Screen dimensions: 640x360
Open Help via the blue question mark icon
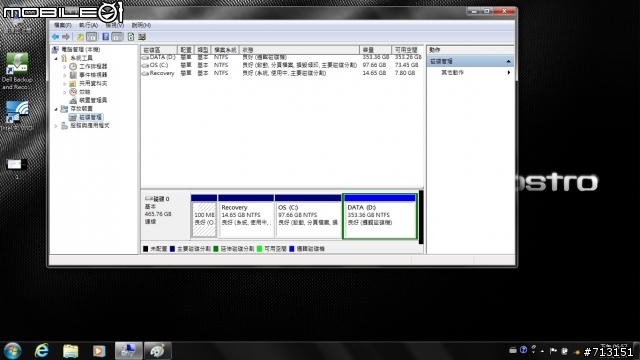(x=105, y=37)
